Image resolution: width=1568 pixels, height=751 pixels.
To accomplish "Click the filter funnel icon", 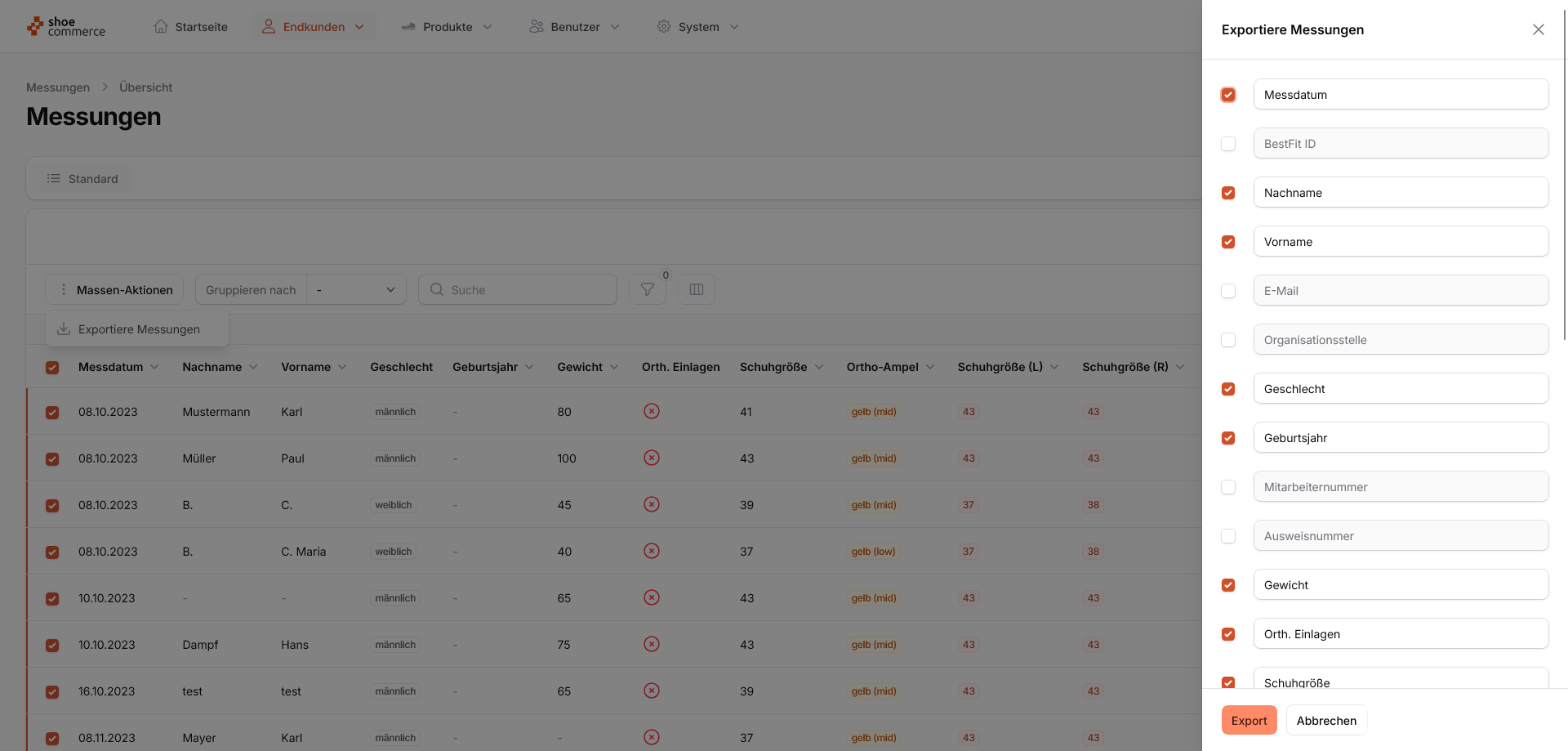I will 647,289.
